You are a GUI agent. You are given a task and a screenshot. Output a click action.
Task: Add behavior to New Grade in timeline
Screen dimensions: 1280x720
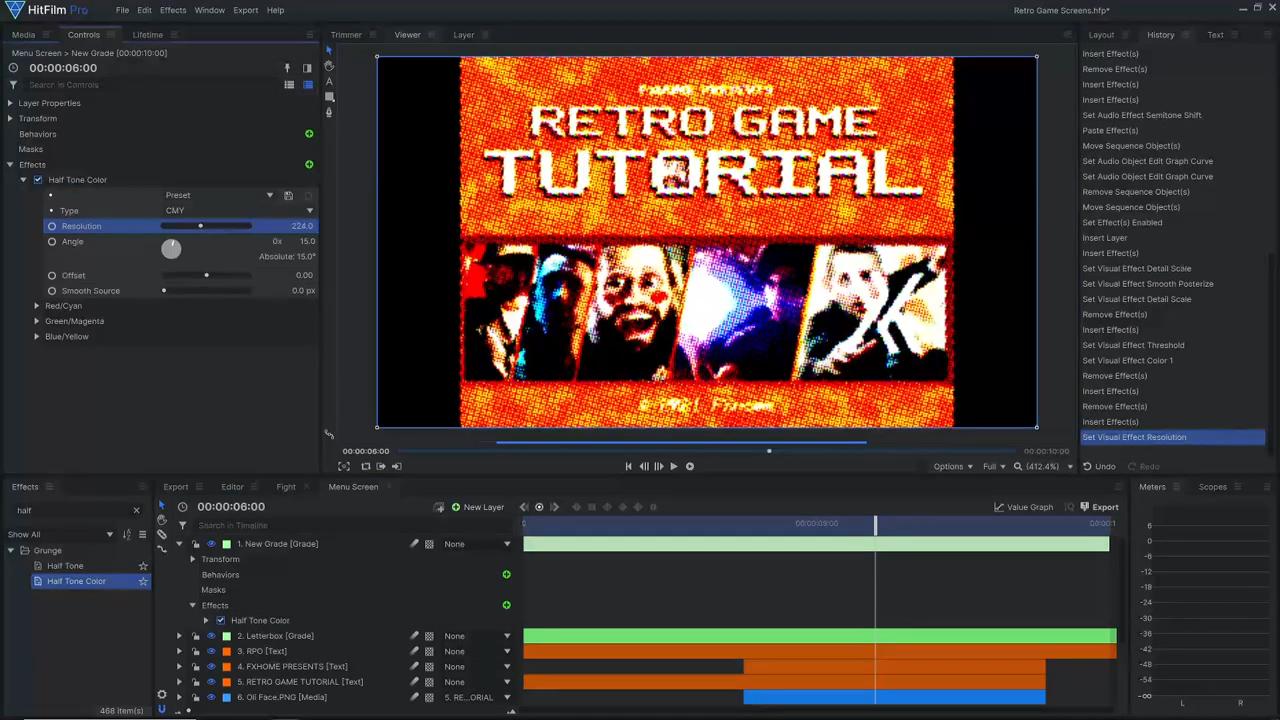click(506, 574)
